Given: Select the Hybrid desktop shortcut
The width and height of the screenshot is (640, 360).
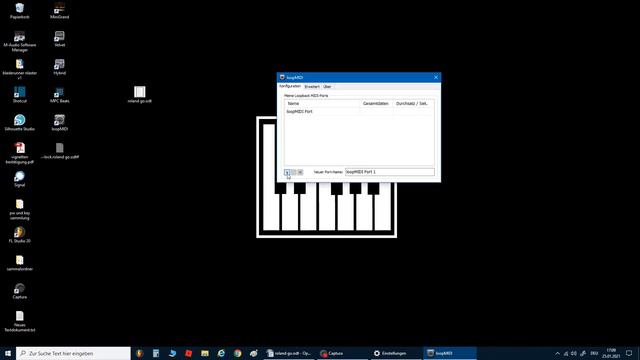Looking at the screenshot, I should 60,67.
